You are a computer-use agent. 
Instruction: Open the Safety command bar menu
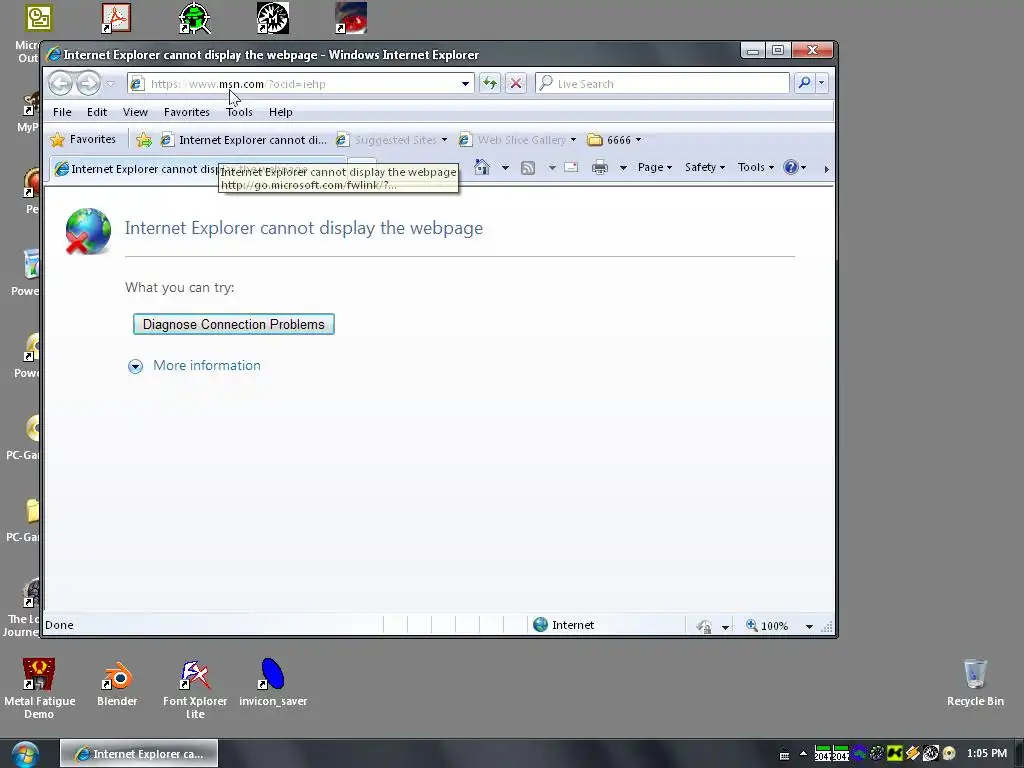[705, 167]
